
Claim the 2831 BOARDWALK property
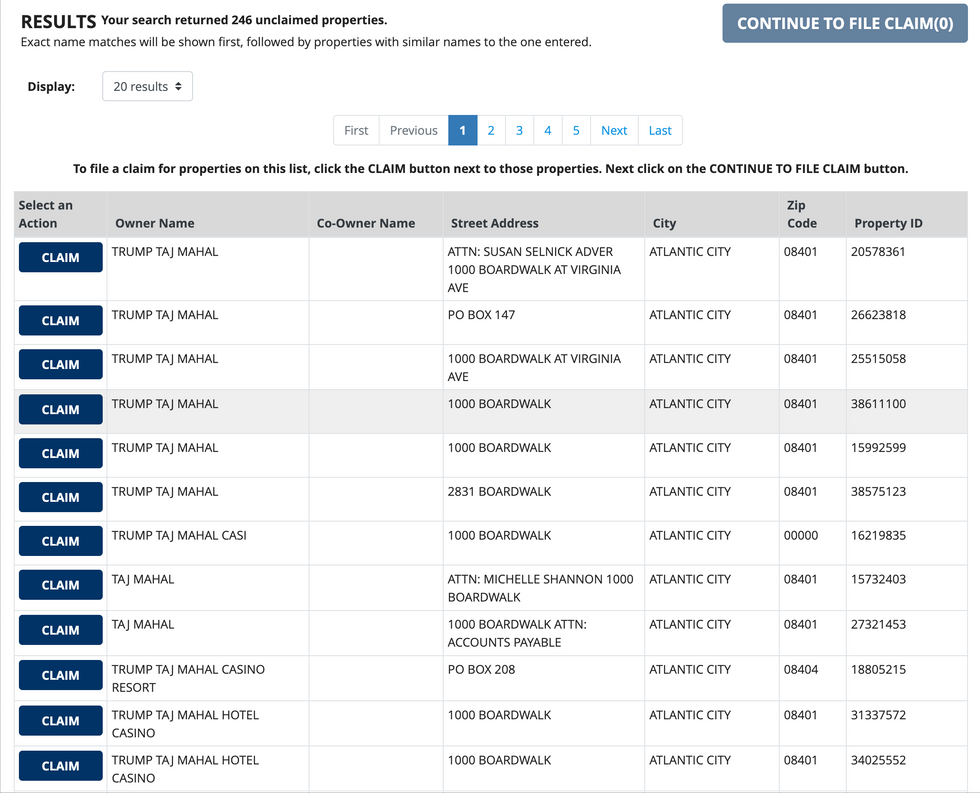click(x=61, y=497)
